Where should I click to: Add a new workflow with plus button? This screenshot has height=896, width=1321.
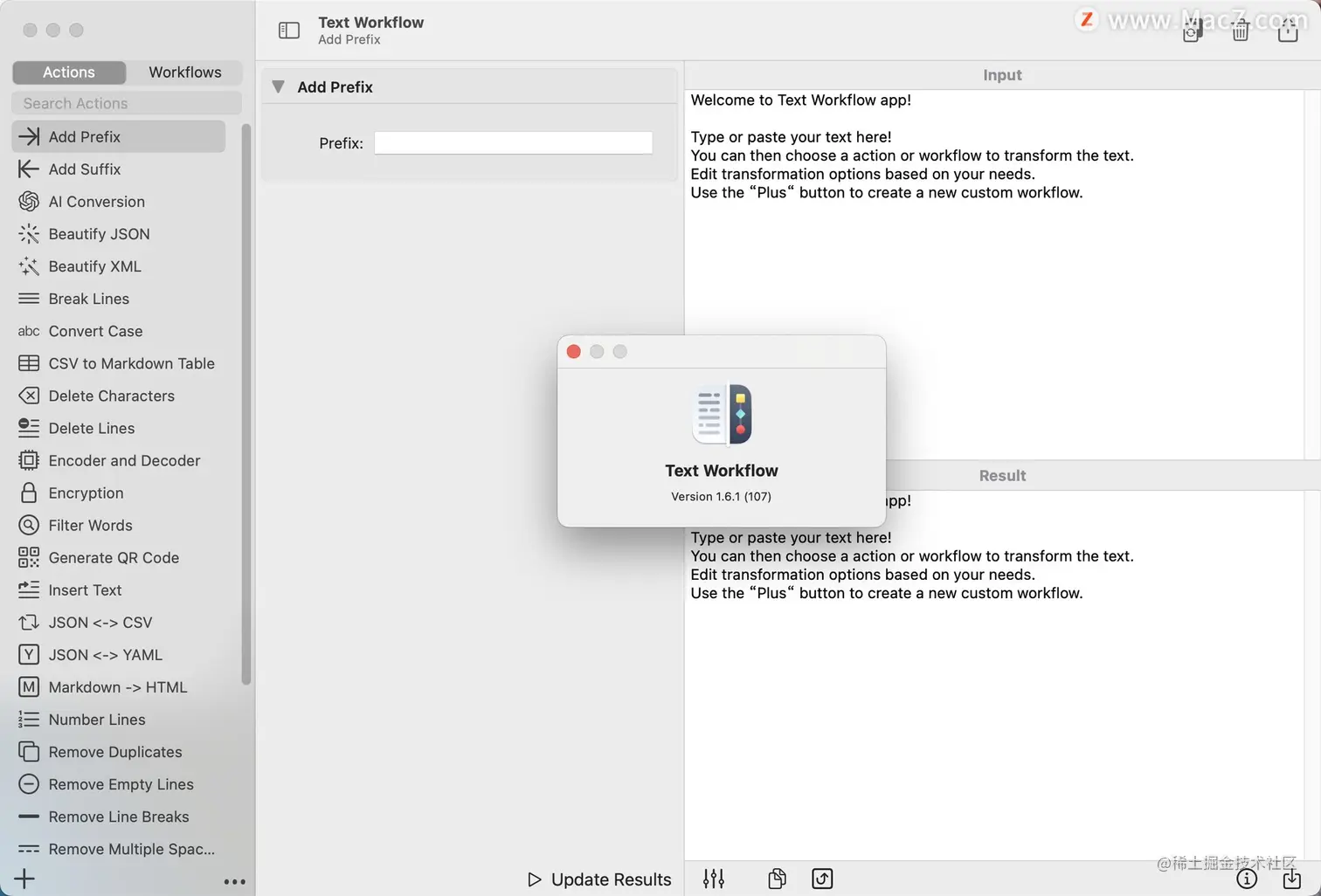[x=24, y=879]
